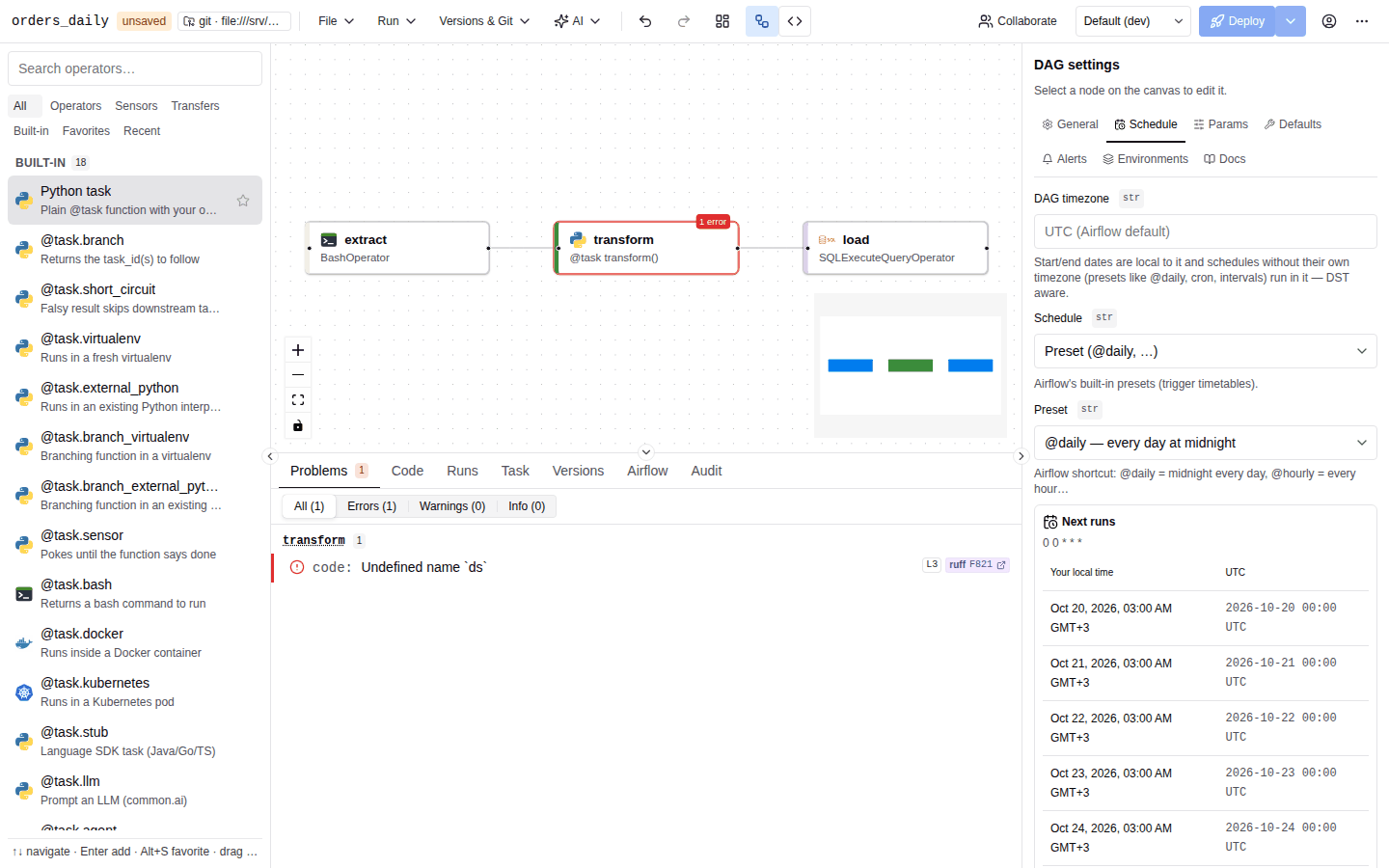The height and width of the screenshot is (868, 1389).
Task: Collapse the DAG settings panel with the chevron
Action: point(1021,456)
